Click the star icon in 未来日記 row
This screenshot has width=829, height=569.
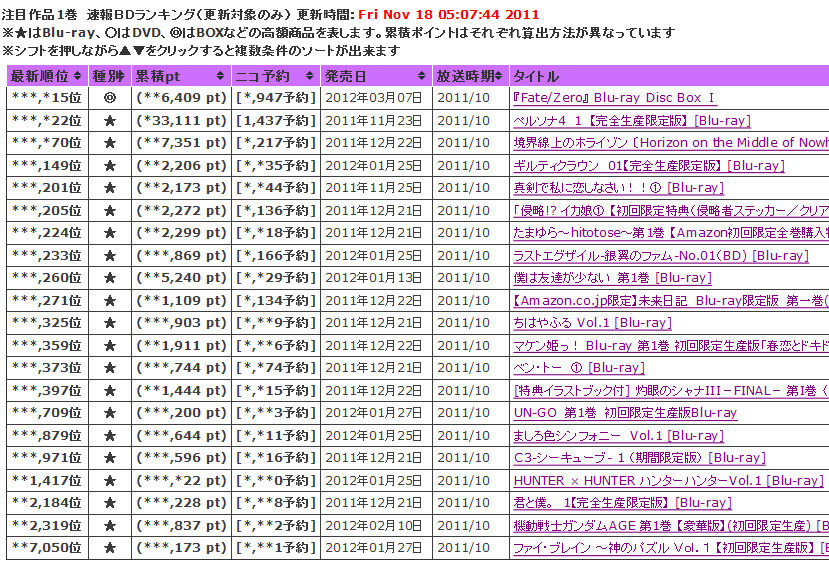click(x=110, y=300)
